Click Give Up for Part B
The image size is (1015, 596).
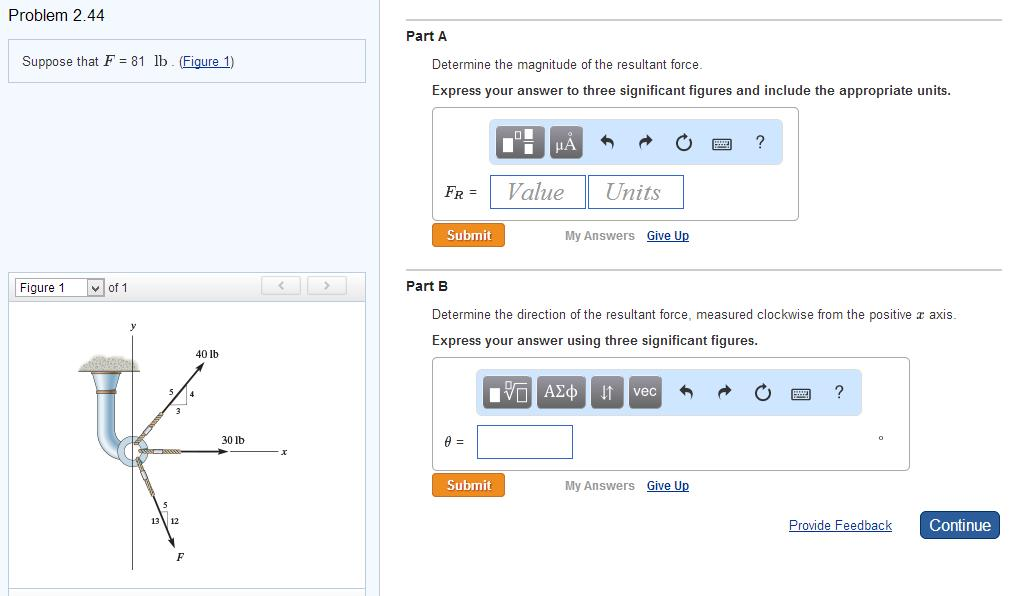667,485
